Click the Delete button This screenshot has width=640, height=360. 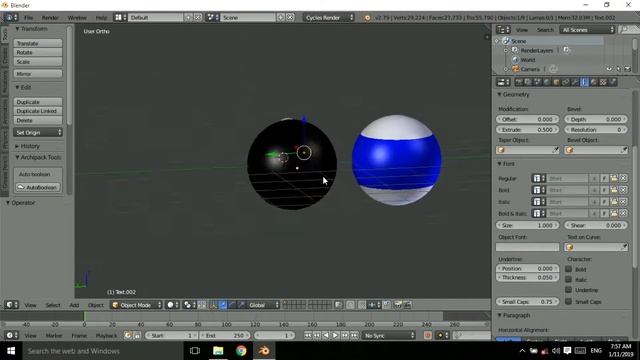pyautogui.click(x=38, y=120)
